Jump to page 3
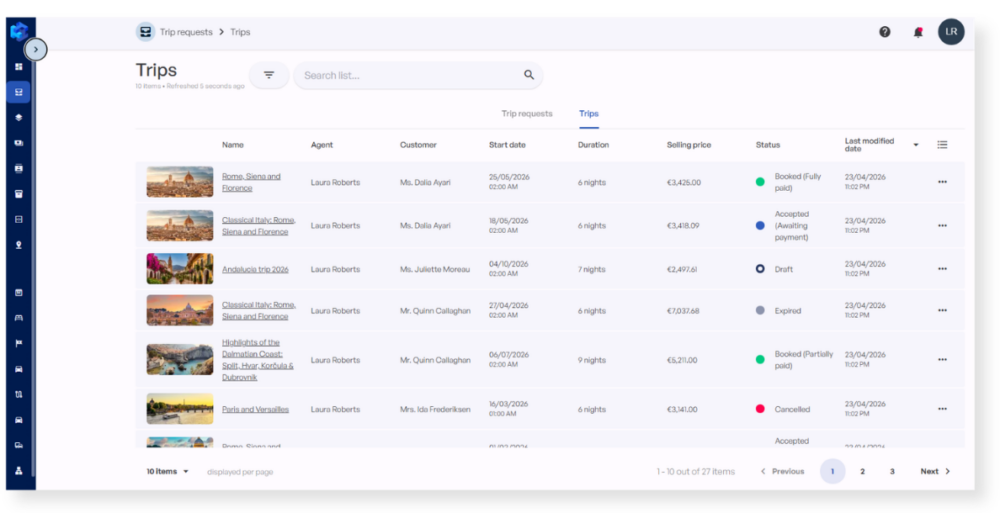This screenshot has height=513, width=1000. tap(892, 472)
